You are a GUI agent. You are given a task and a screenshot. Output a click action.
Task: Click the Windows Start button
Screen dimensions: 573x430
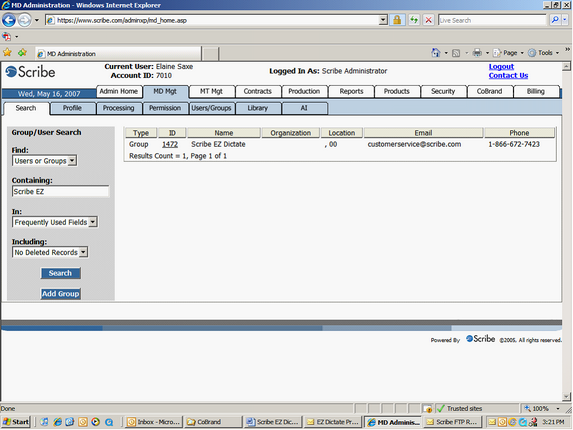[15, 422]
